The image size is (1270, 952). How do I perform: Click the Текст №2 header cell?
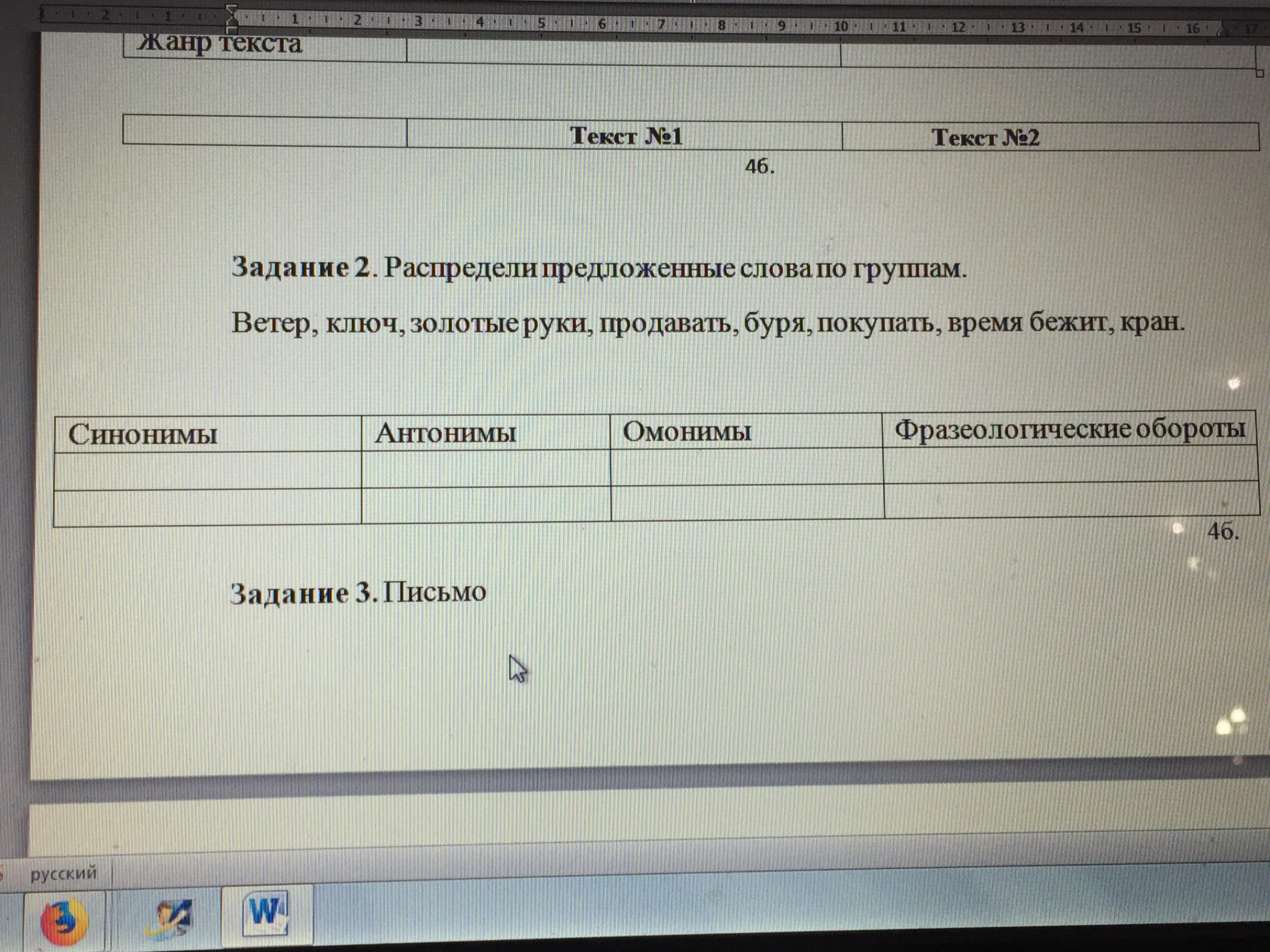985,138
